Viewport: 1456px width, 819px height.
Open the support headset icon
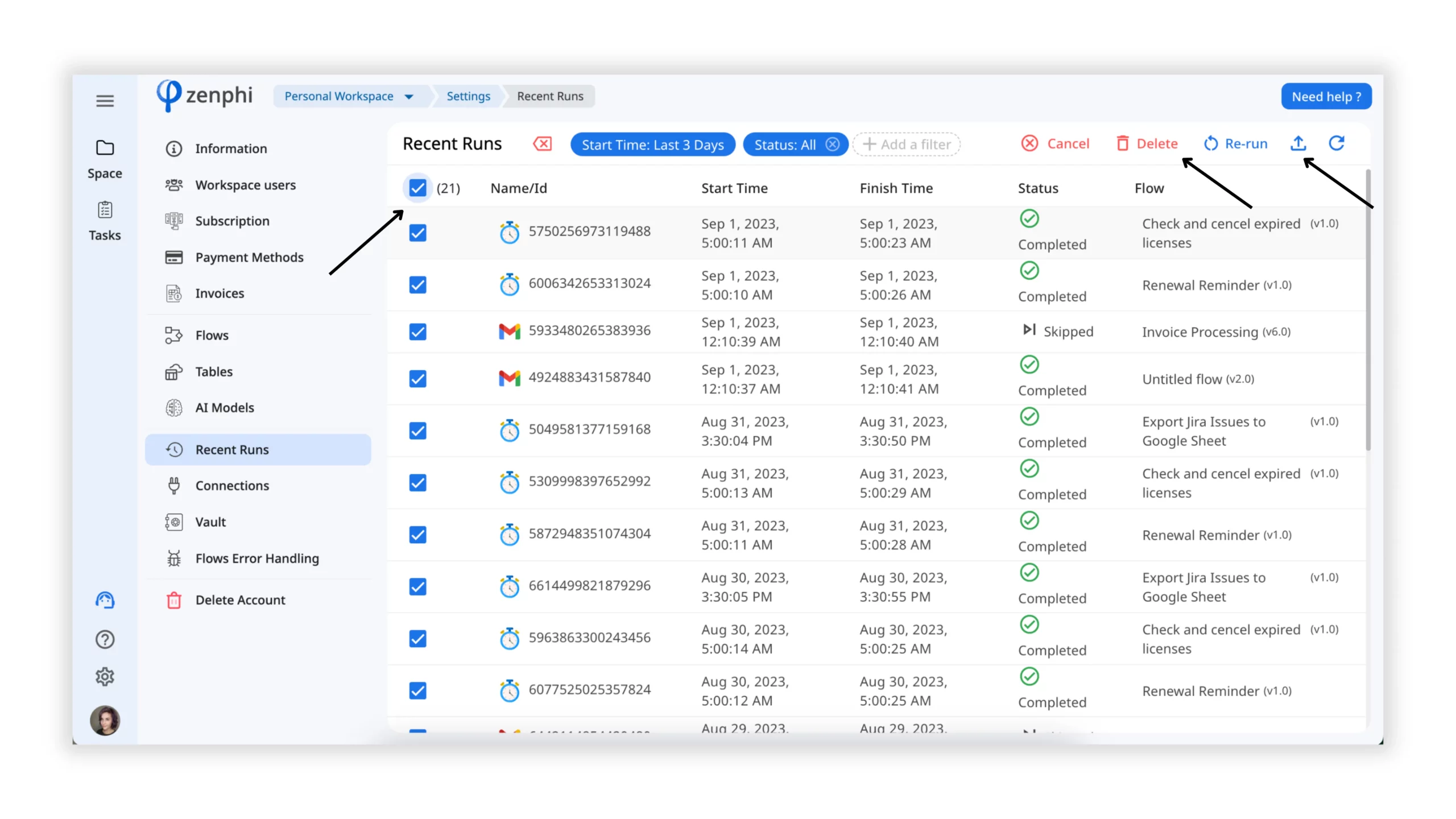tap(105, 600)
